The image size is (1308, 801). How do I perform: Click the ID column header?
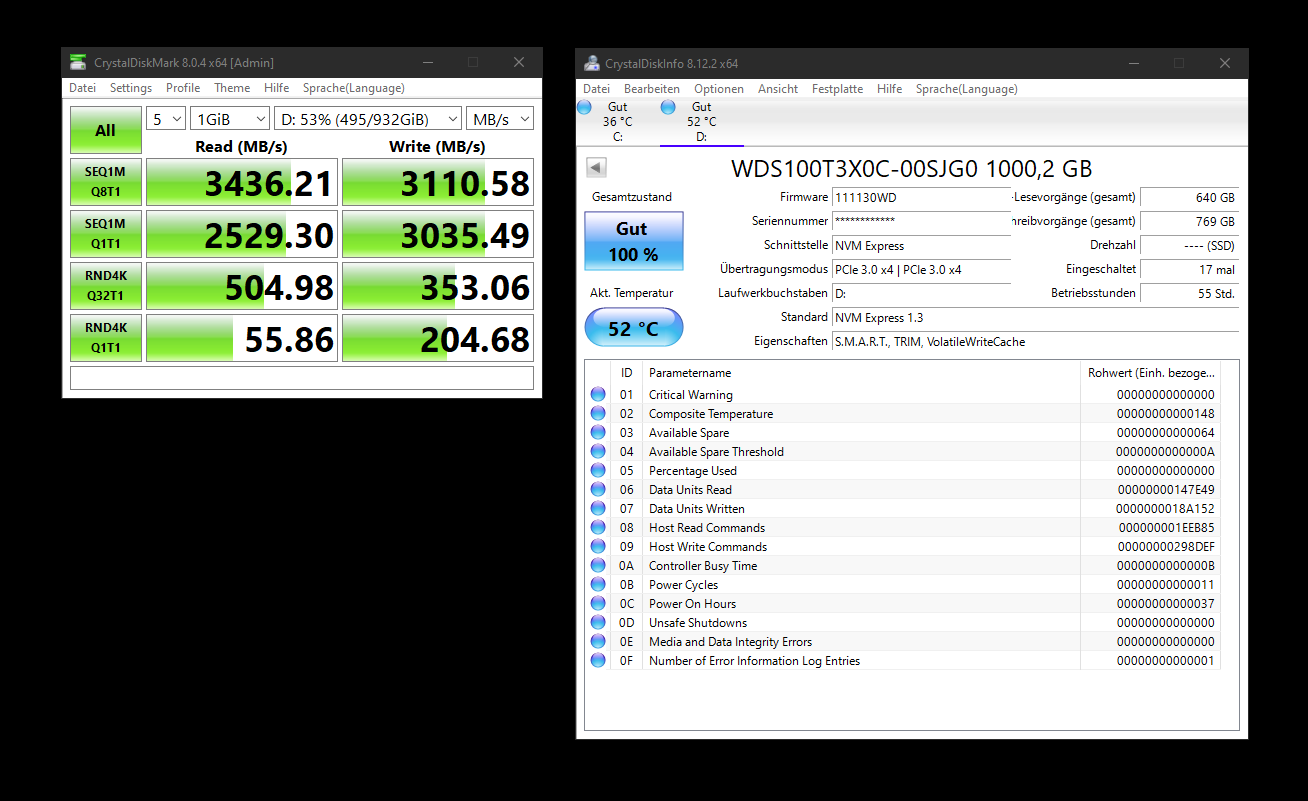[627, 373]
